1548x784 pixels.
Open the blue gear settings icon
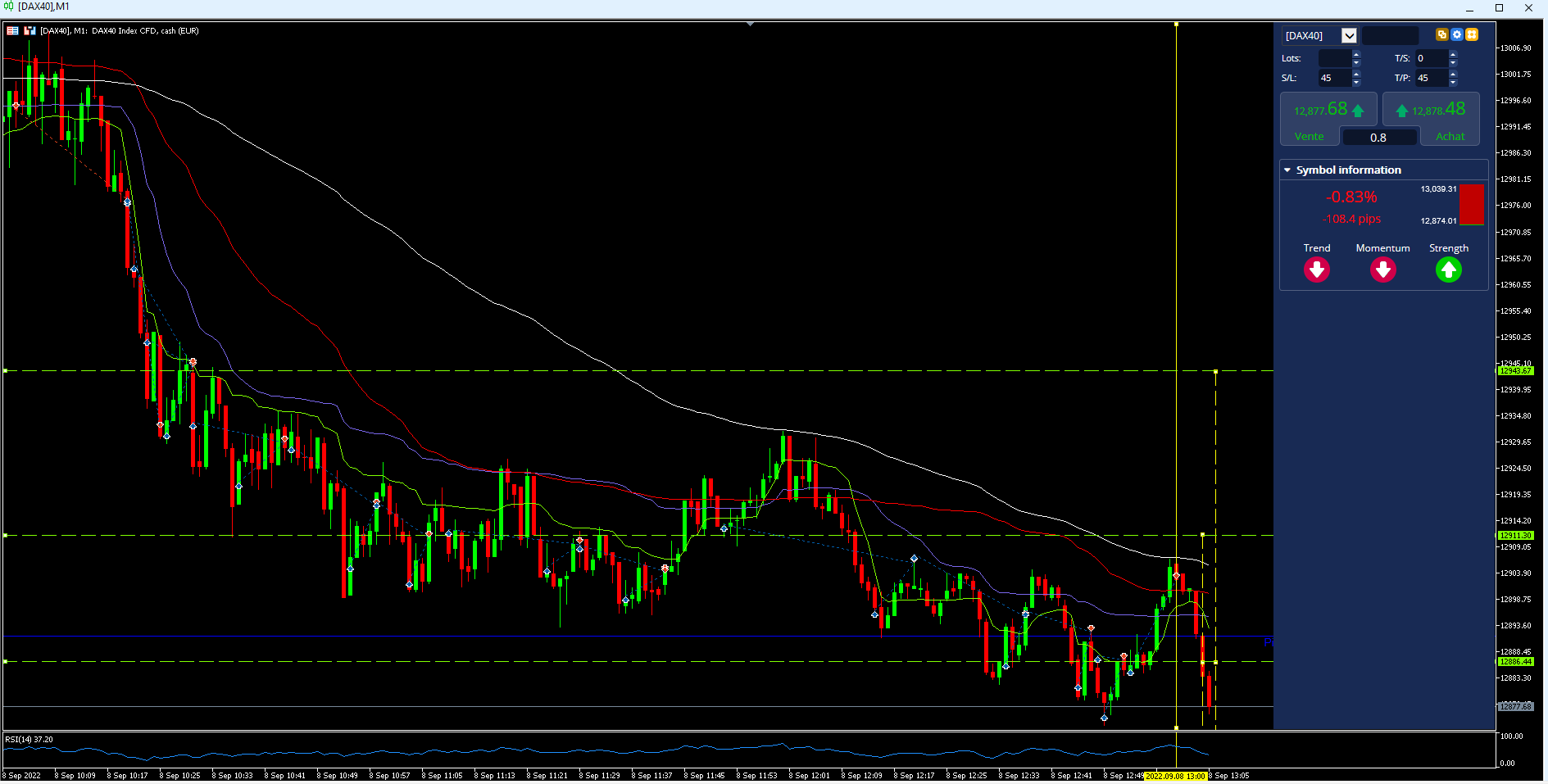click(1456, 34)
